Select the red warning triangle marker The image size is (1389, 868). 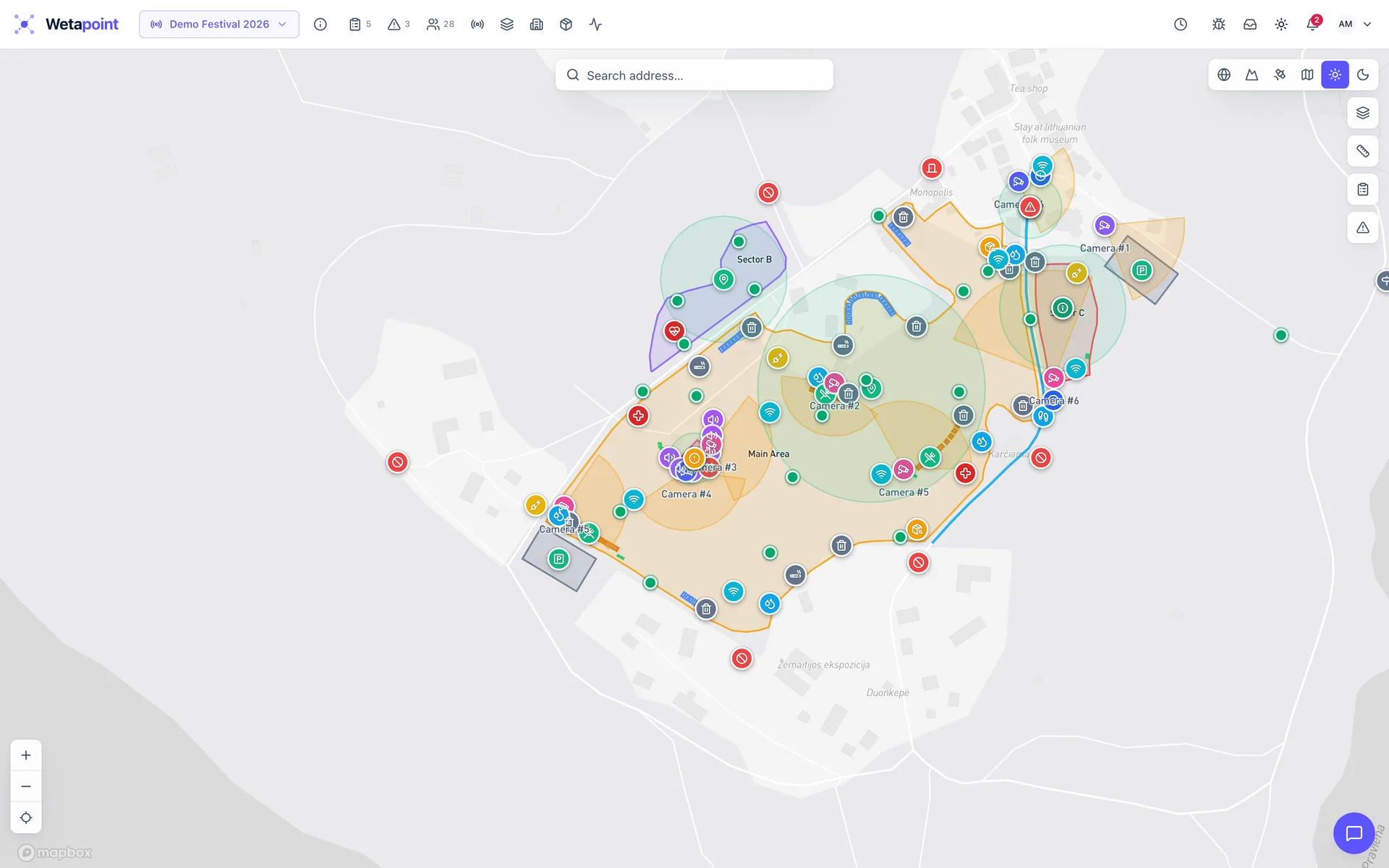click(x=1030, y=207)
